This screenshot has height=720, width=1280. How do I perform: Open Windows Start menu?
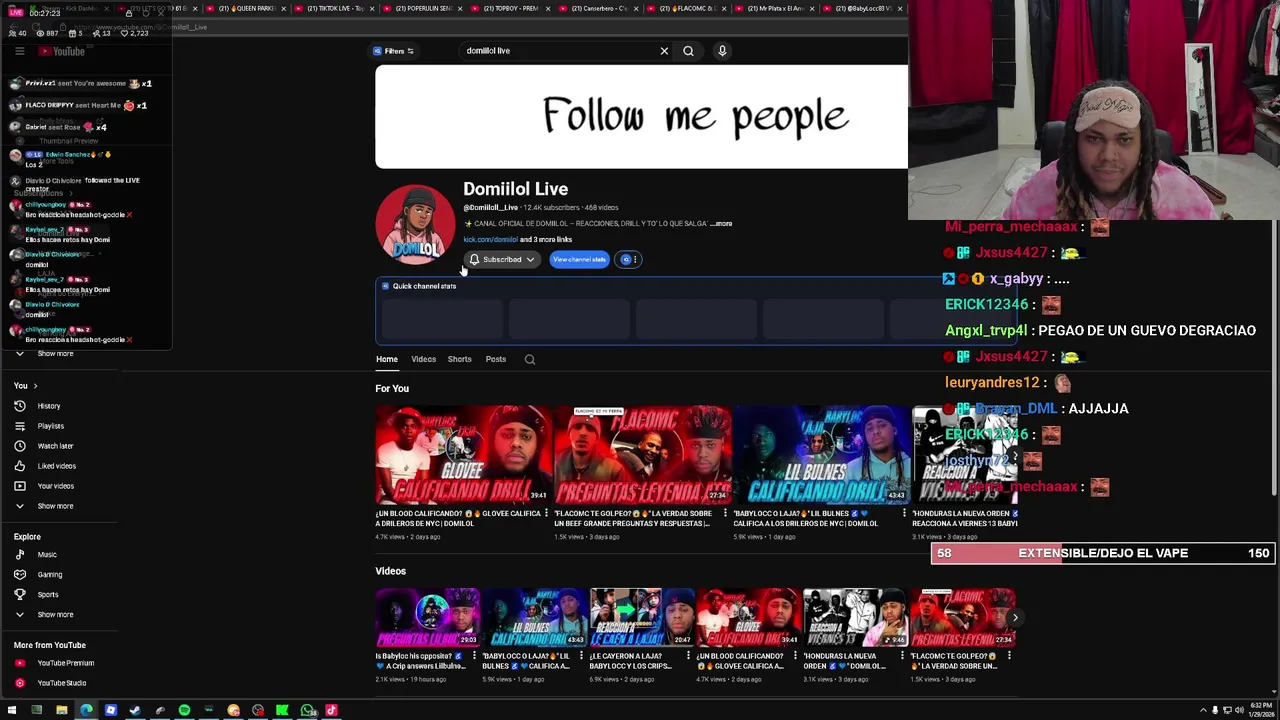12,711
